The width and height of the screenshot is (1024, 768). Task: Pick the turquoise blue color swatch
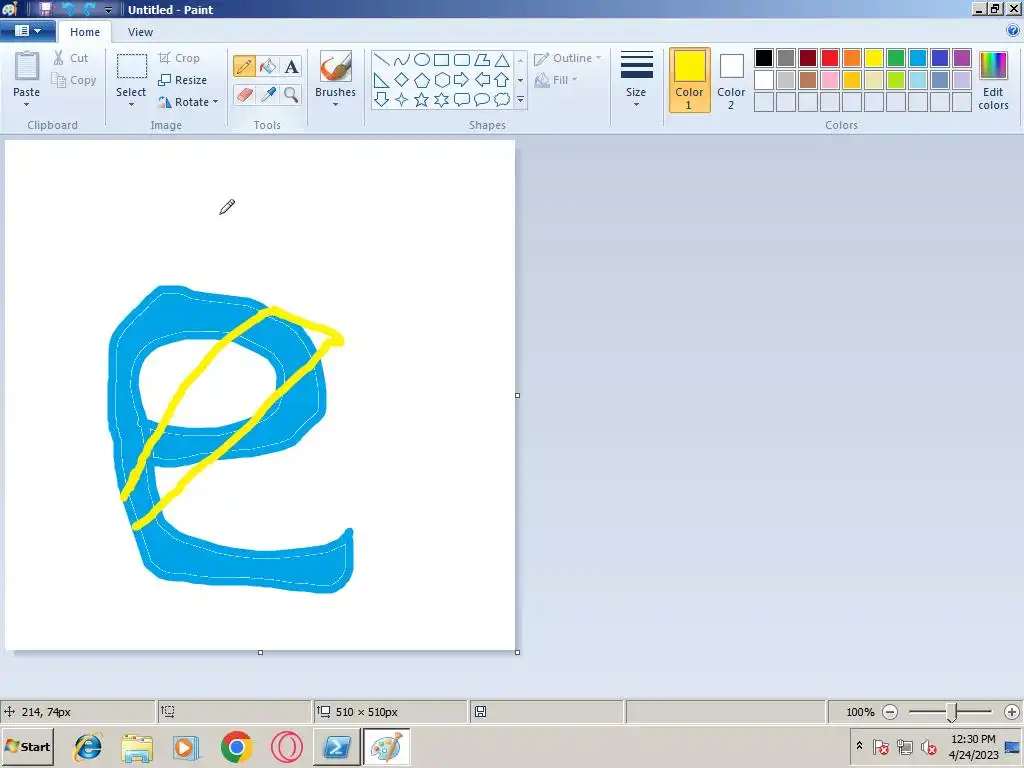point(918,58)
